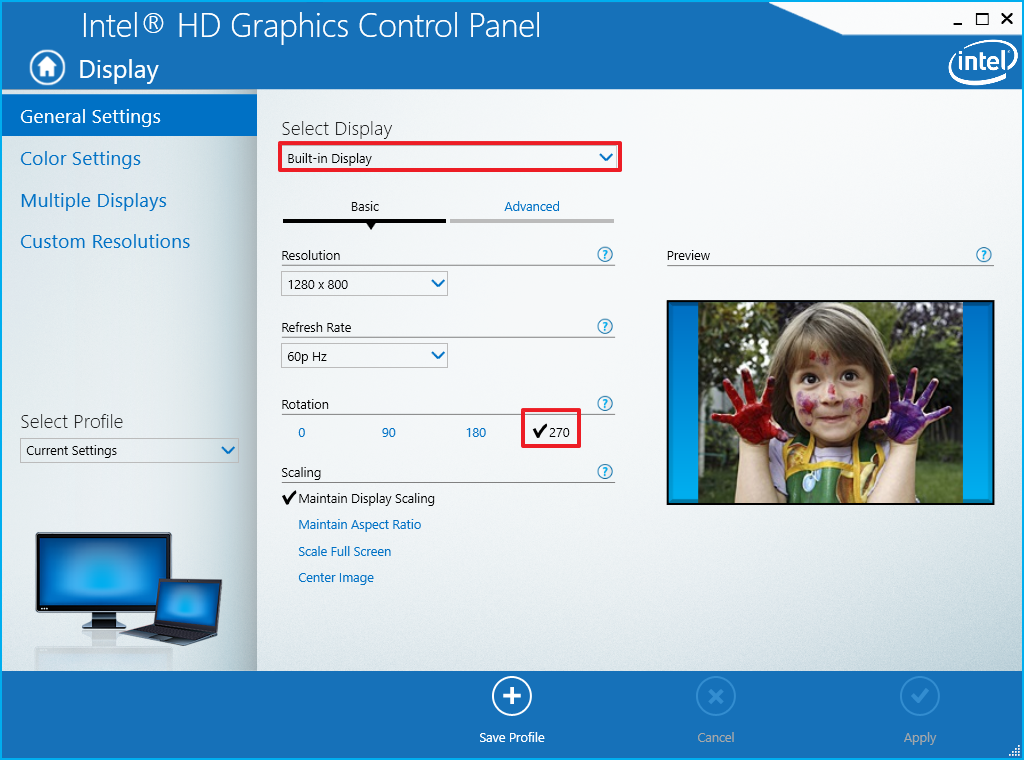Maximize the control panel window
The height and width of the screenshot is (760, 1024).
[982, 19]
